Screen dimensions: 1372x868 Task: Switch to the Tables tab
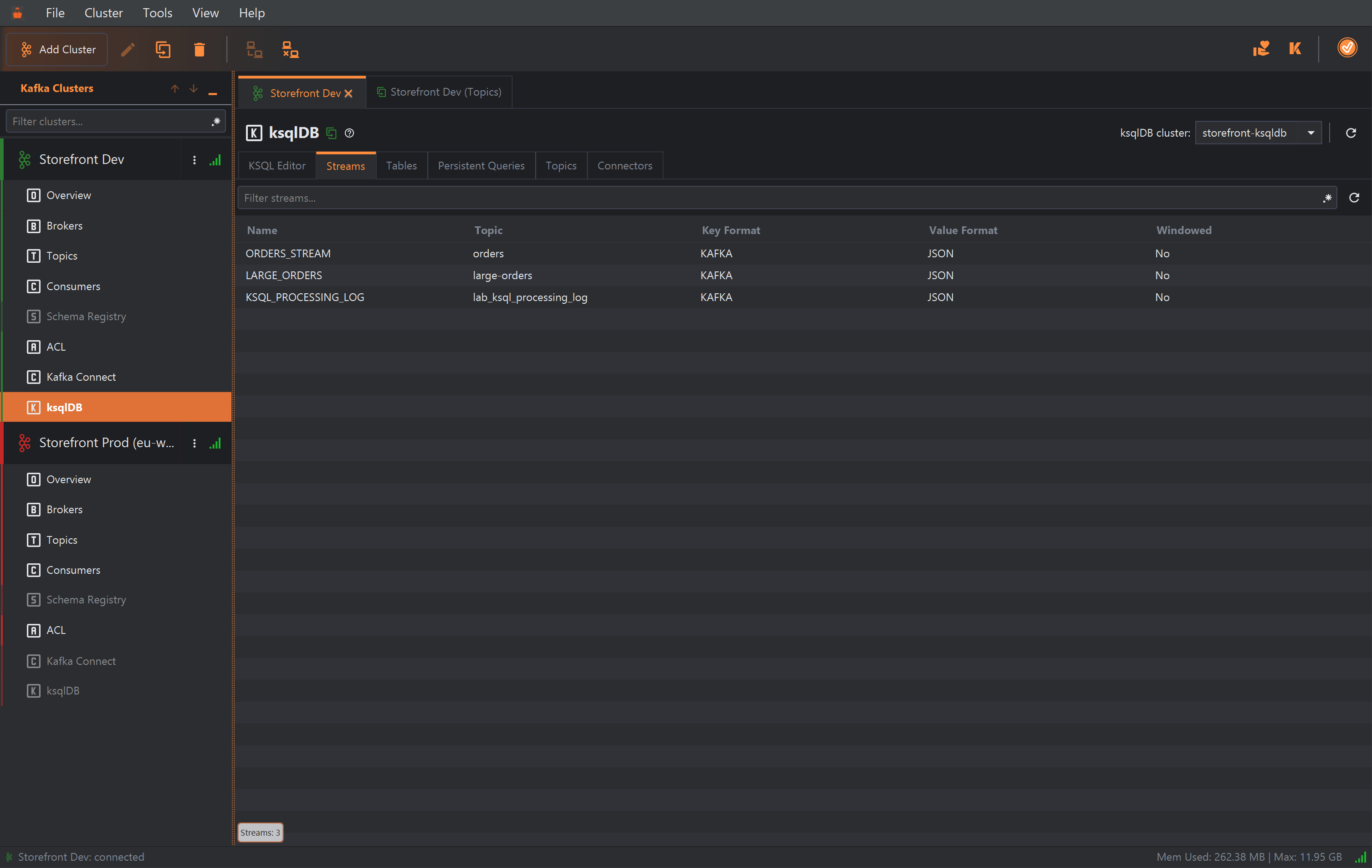[401, 166]
